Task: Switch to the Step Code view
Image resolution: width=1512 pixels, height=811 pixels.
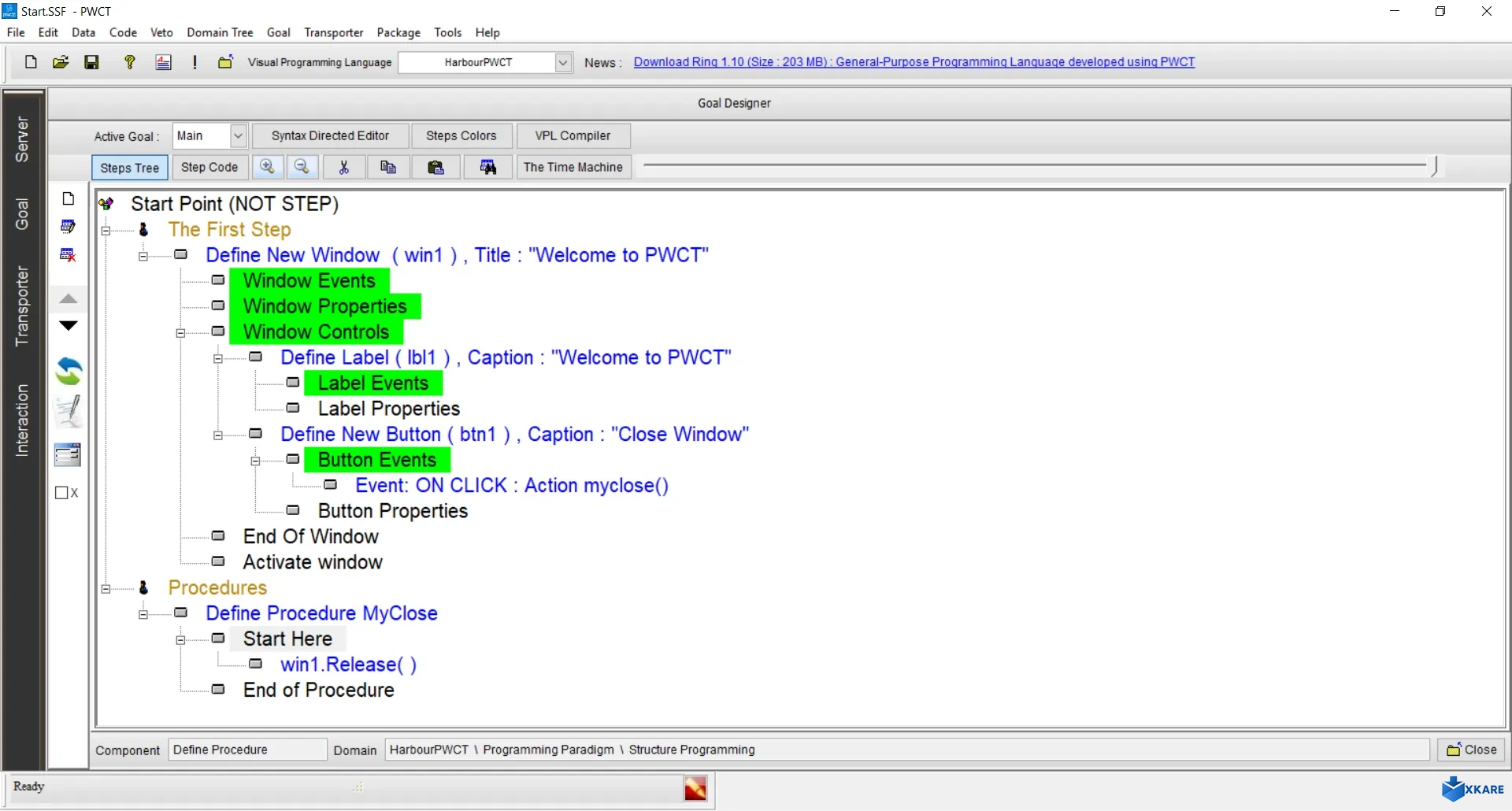Action: point(209,167)
